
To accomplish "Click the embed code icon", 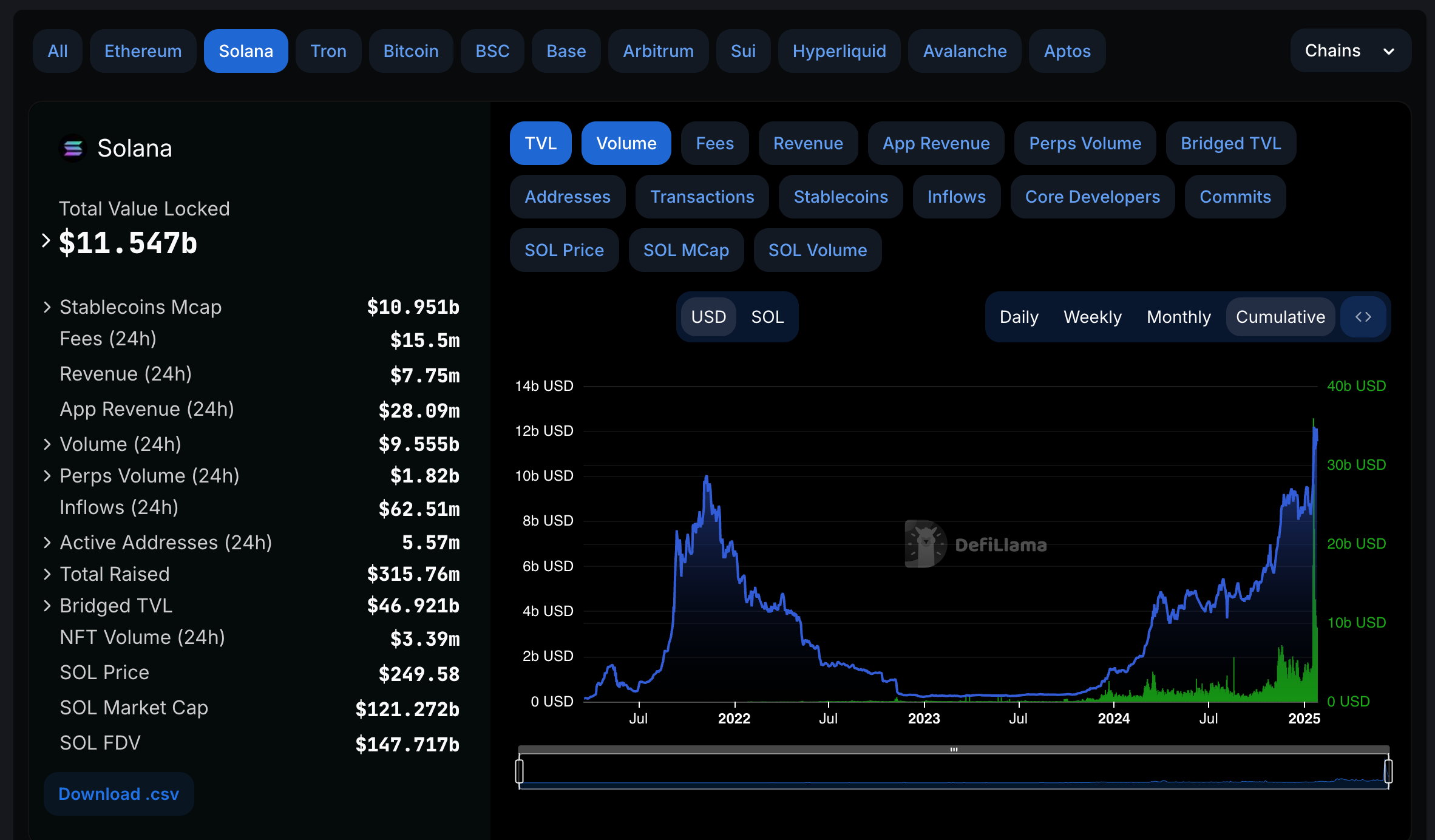I will [1363, 317].
